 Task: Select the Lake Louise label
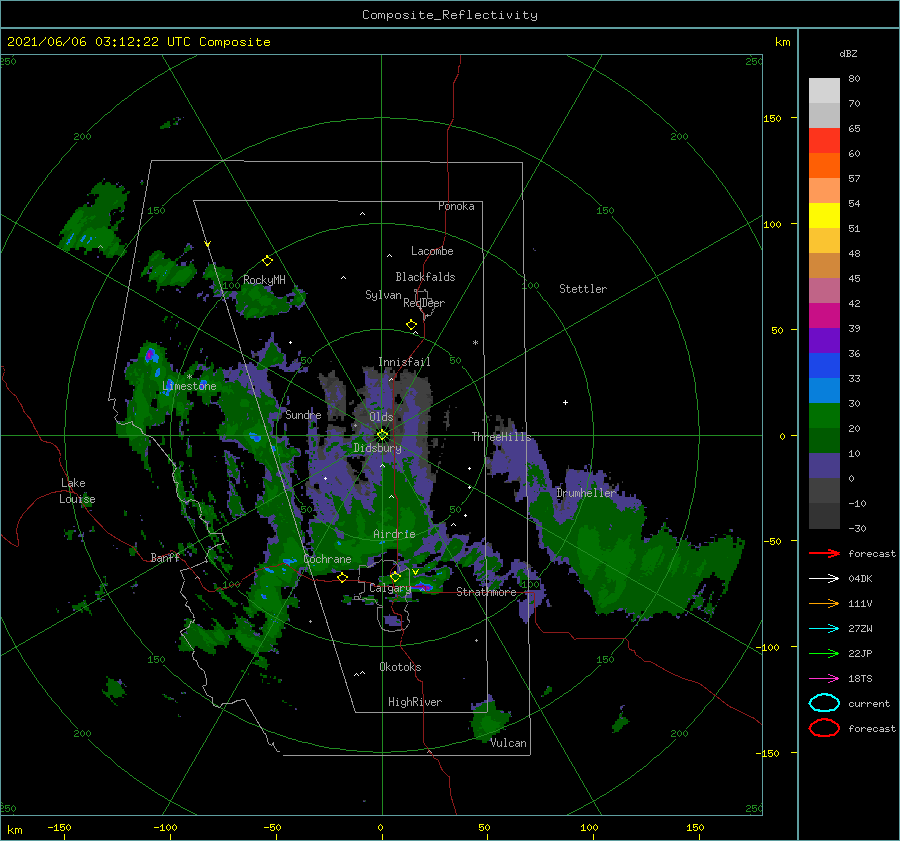[x=77, y=491]
